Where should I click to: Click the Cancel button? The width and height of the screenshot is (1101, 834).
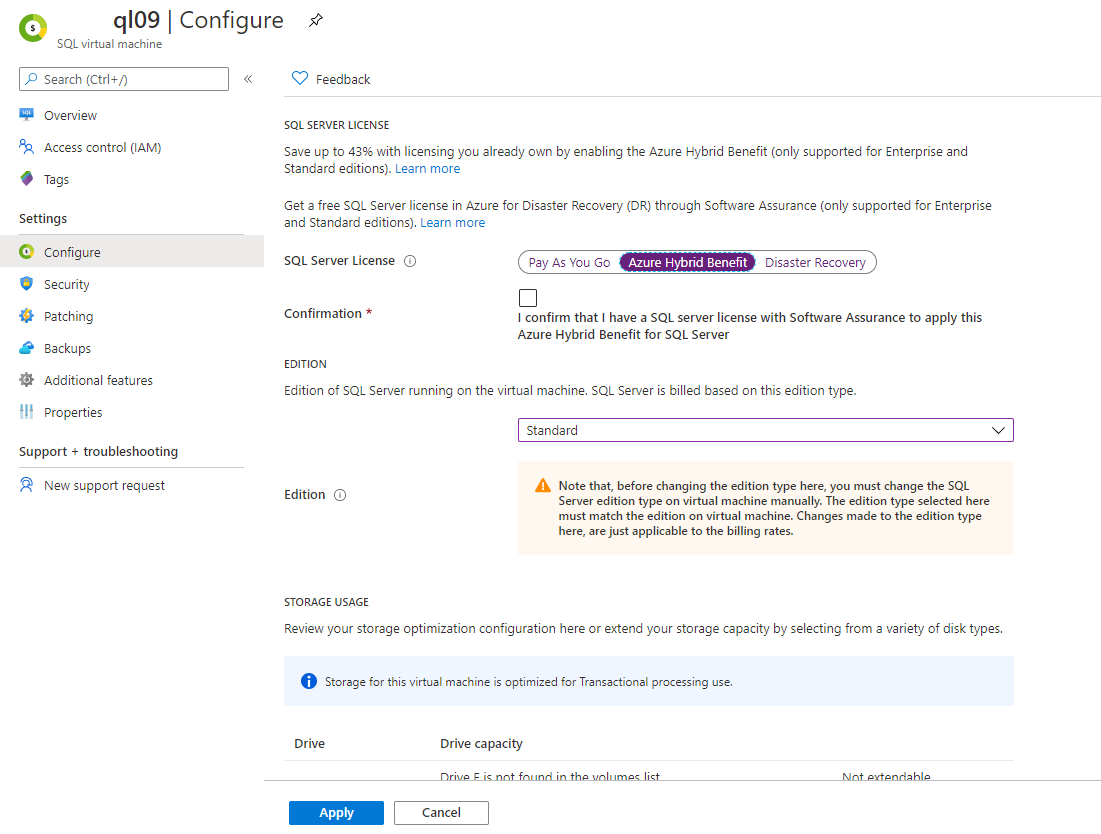tap(441, 812)
